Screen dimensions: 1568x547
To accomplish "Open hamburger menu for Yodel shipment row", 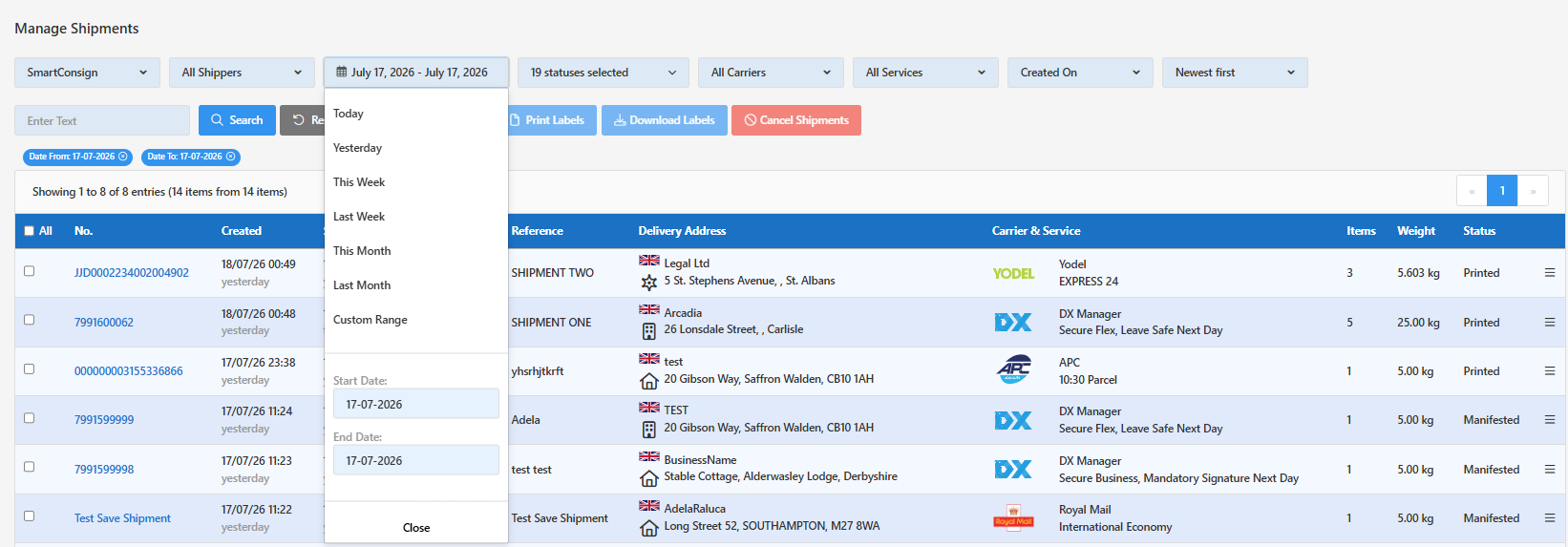I will click(x=1550, y=273).
